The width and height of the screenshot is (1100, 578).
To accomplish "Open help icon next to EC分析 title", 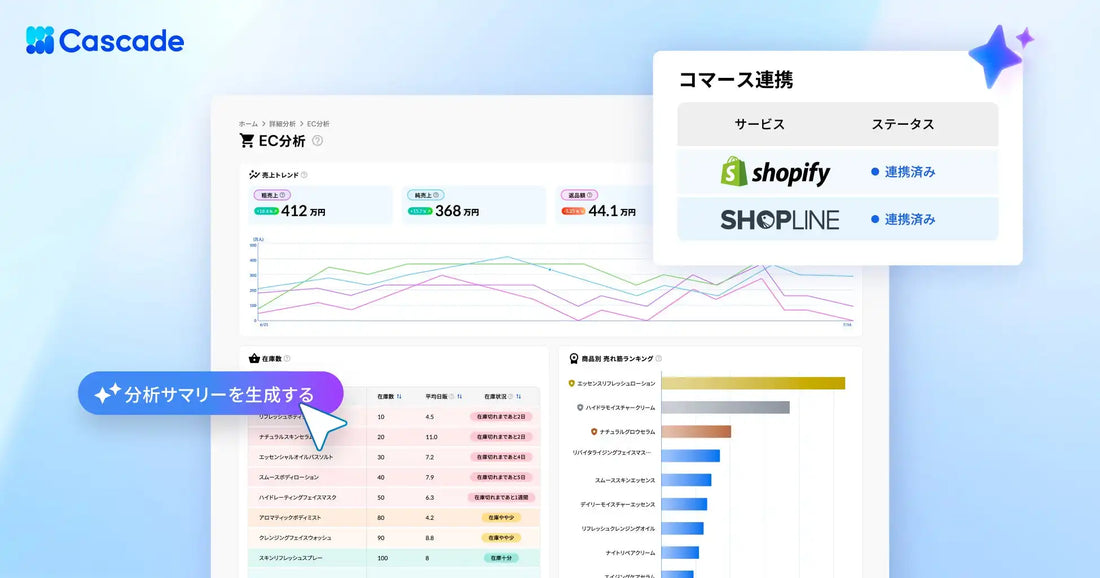I will click(317, 140).
